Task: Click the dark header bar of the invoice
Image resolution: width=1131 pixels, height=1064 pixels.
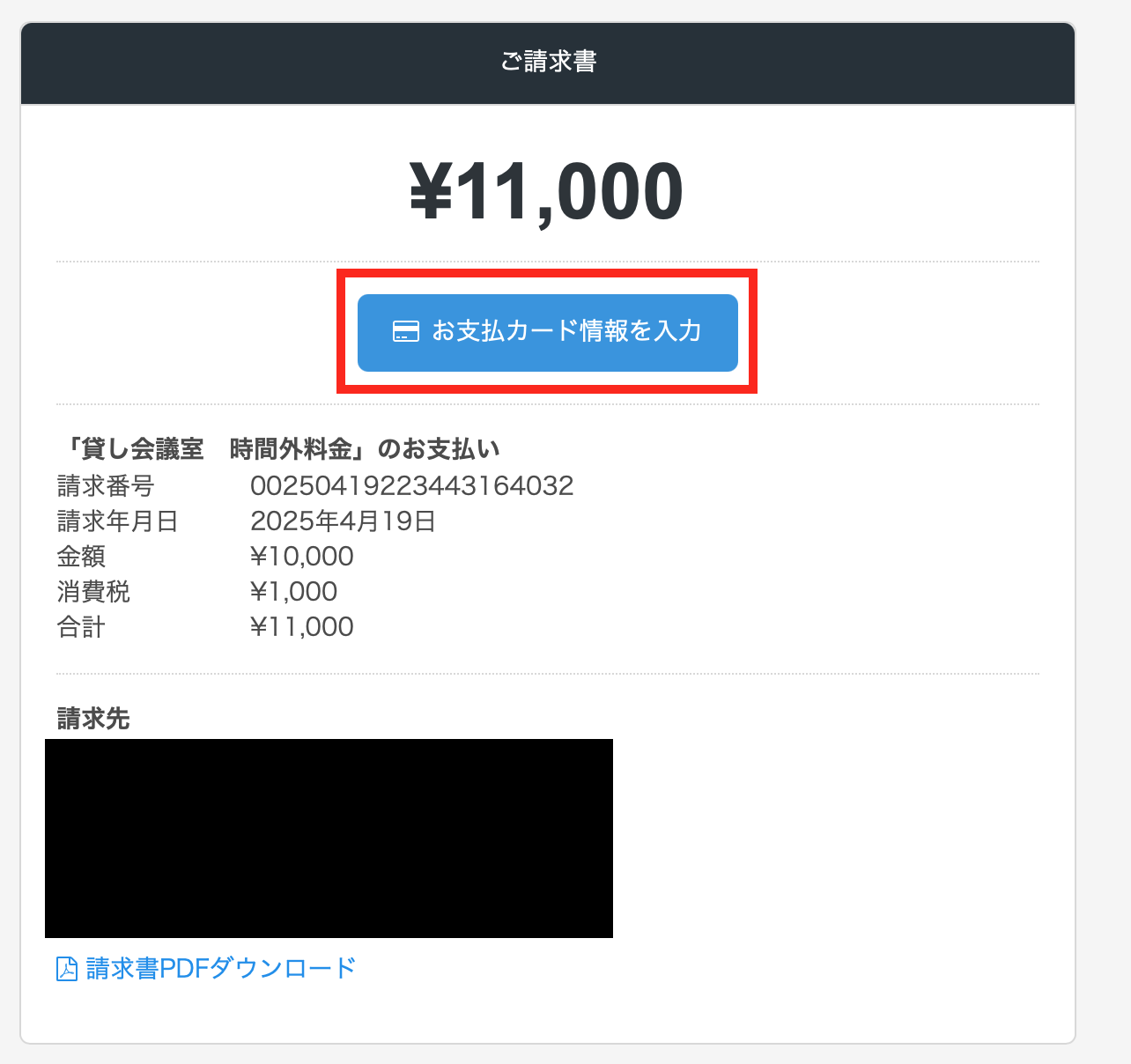Action: 264,63
